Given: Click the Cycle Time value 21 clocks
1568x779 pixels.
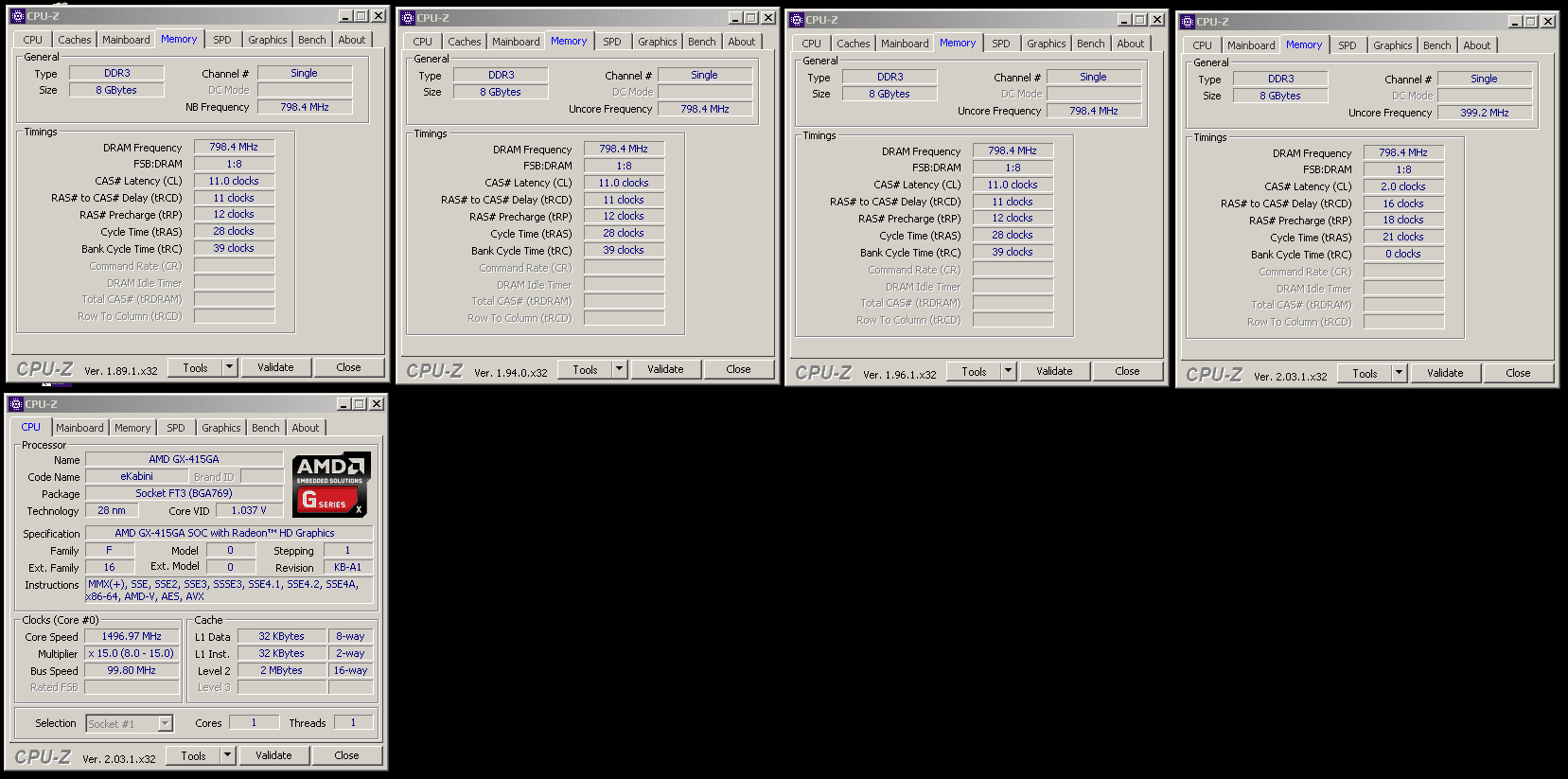Looking at the screenshot, I should tap(1403, 237).
